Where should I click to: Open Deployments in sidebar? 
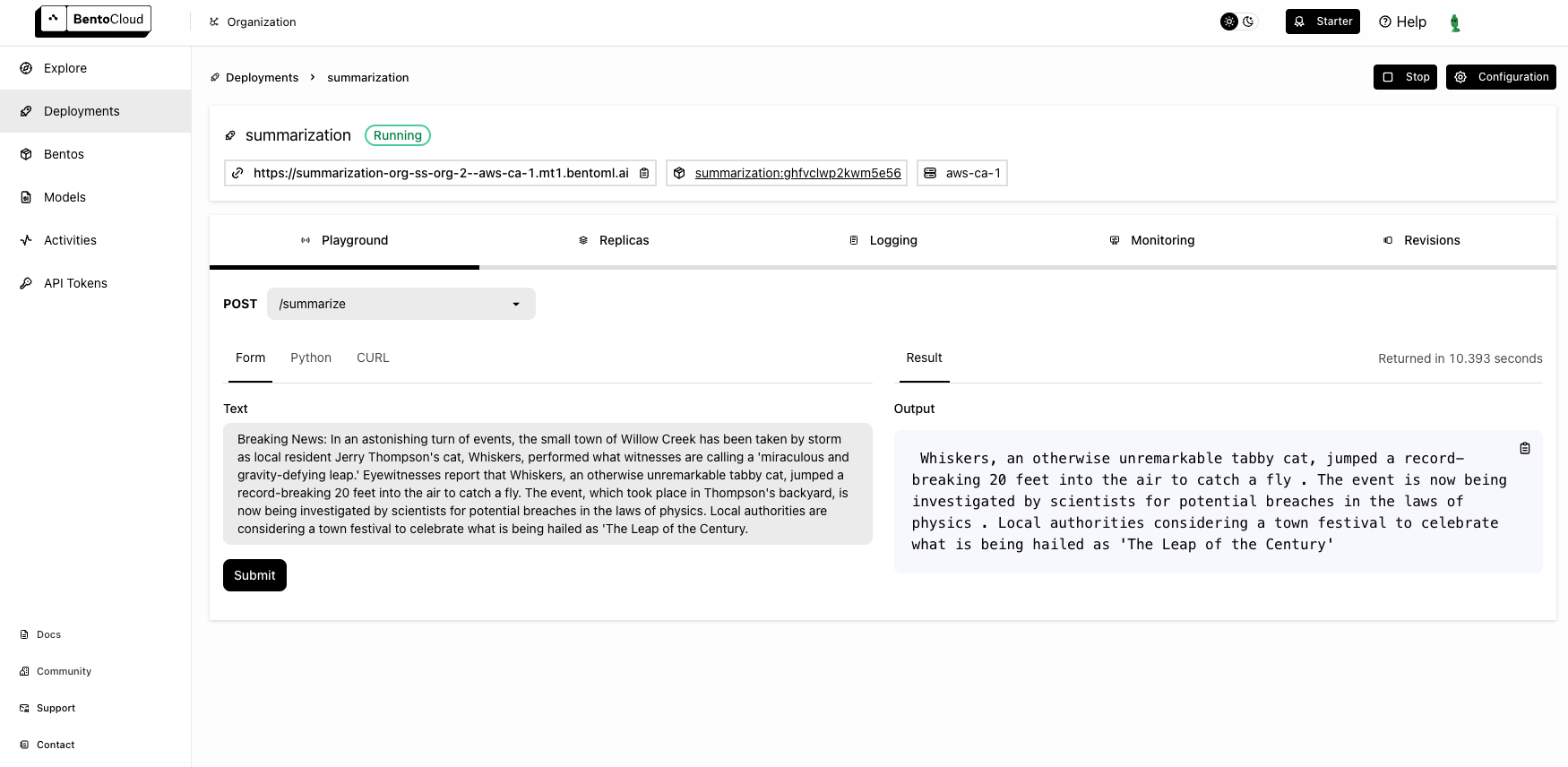(95, 111)
